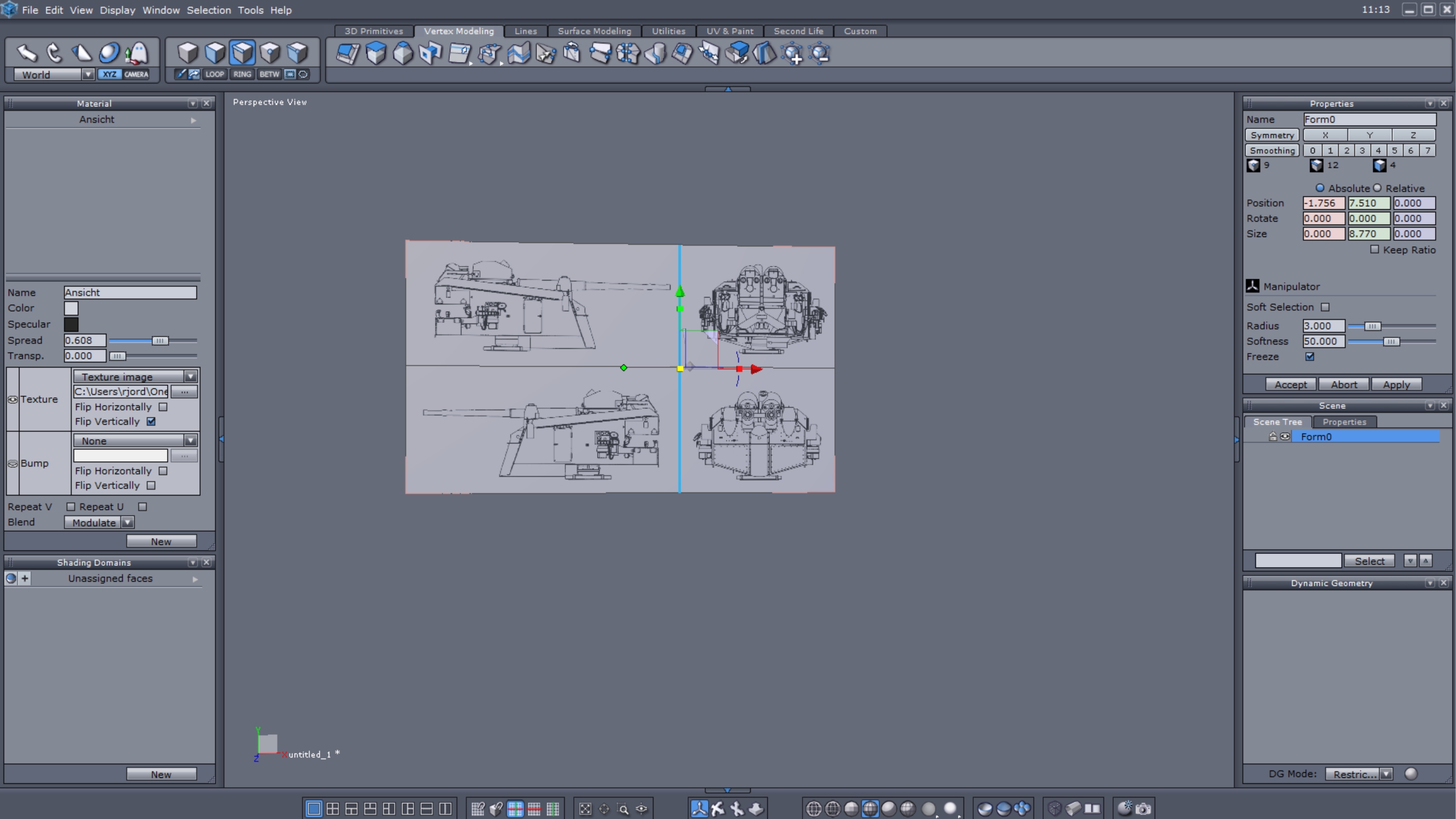Click the camera snapshot icon in the bottom bar
1456x819 pixels.
coord(1143,808)
